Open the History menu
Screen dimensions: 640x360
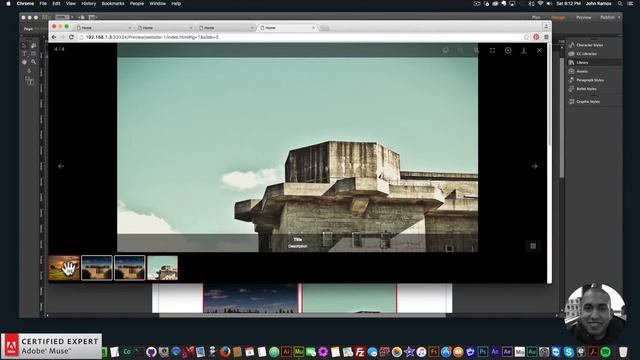coord(89,3)
